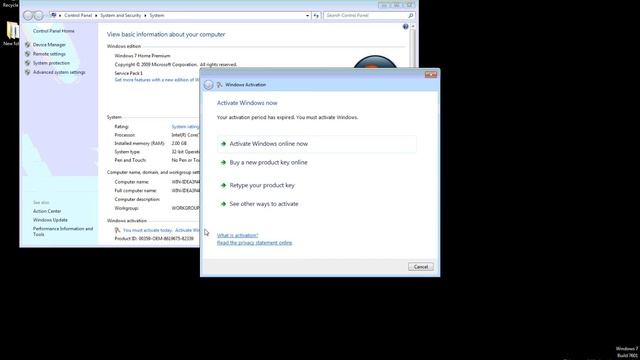Open Device Manager from System sidebar
This screenshot has height=360, width=640.
pos(49,44)
